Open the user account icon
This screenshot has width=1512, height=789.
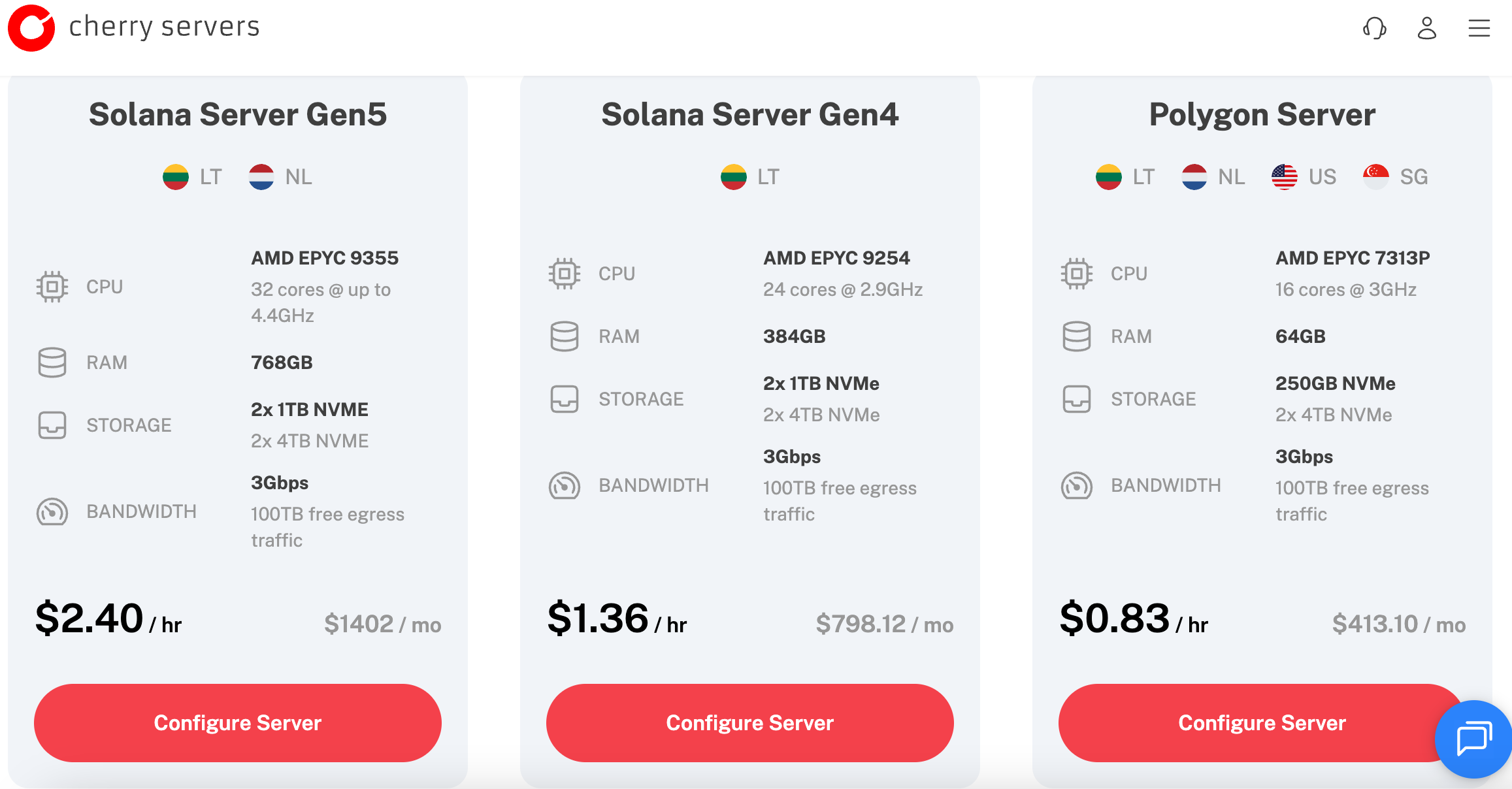(x=1427, y=28)
